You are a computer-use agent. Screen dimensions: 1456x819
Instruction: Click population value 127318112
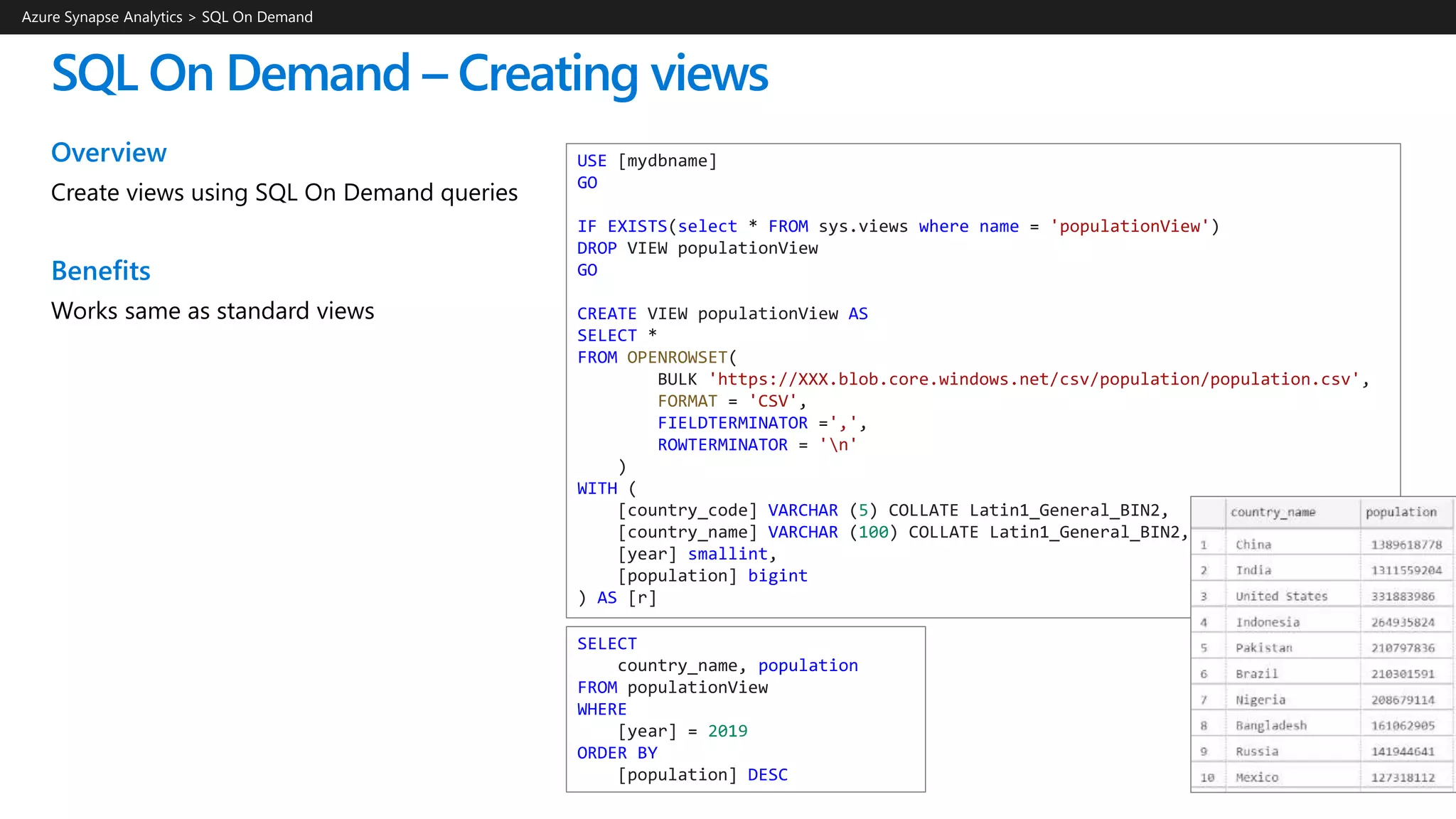1403,778
